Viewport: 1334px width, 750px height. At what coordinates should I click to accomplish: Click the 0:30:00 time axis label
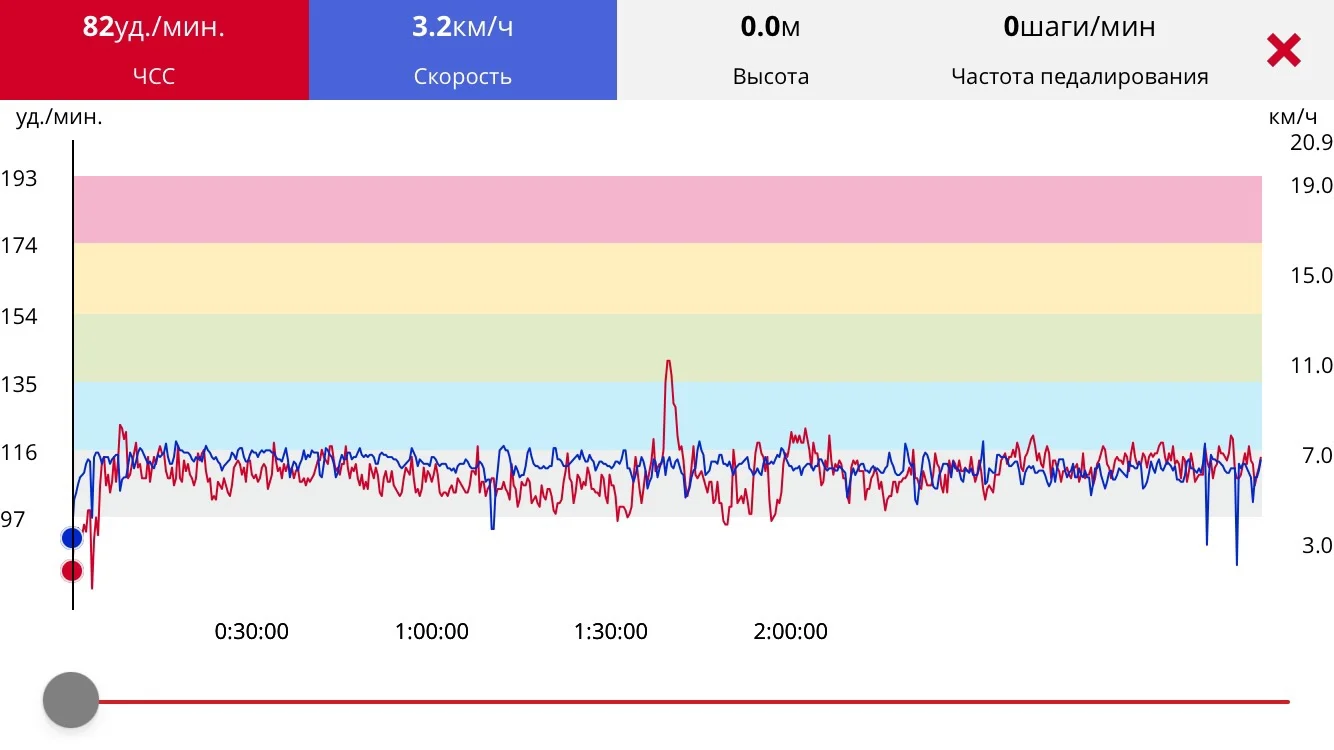tap(252, 632)
